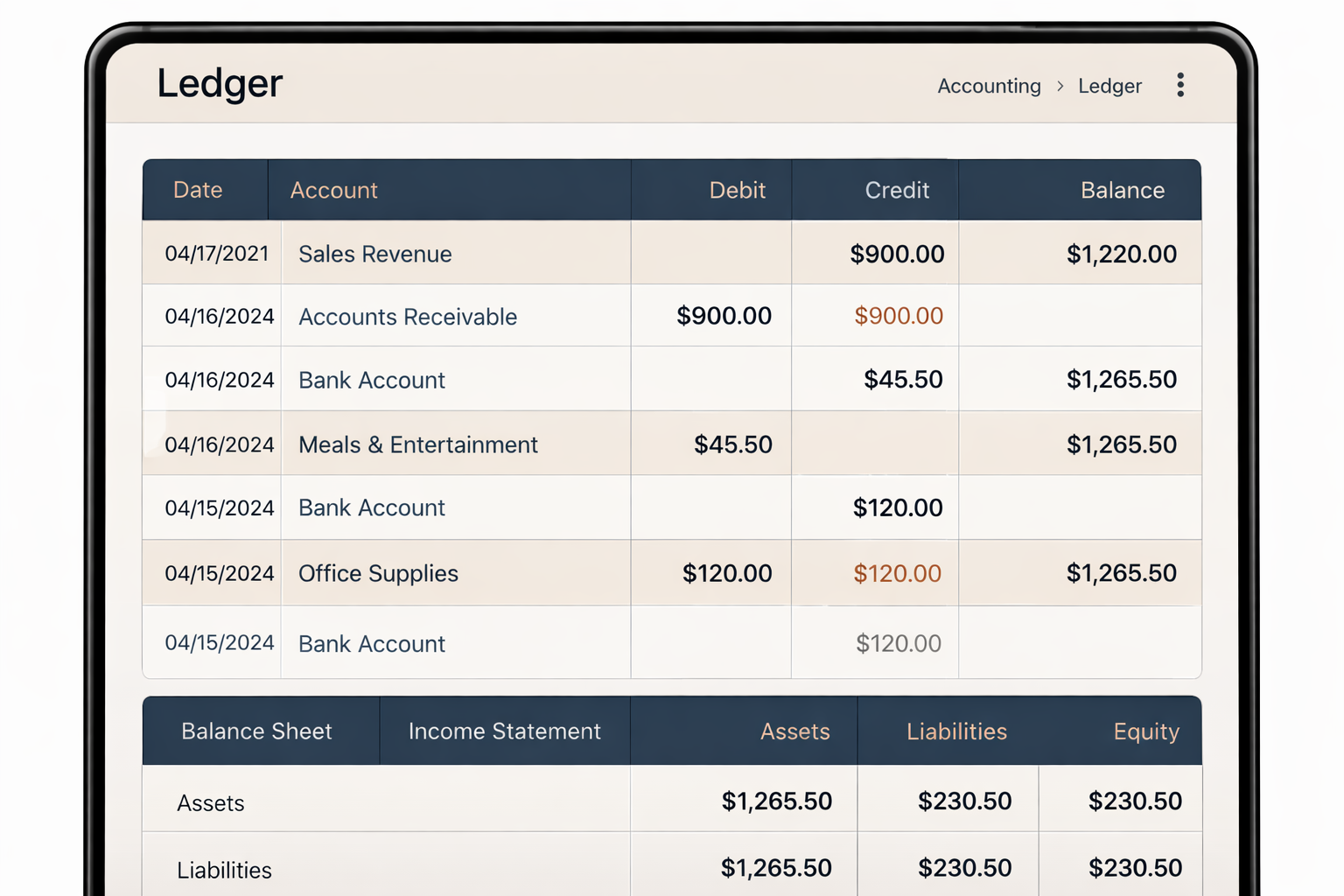The image size is (1344, 896).
Task: Sort the ledger by the Date column
Action: 198,190
